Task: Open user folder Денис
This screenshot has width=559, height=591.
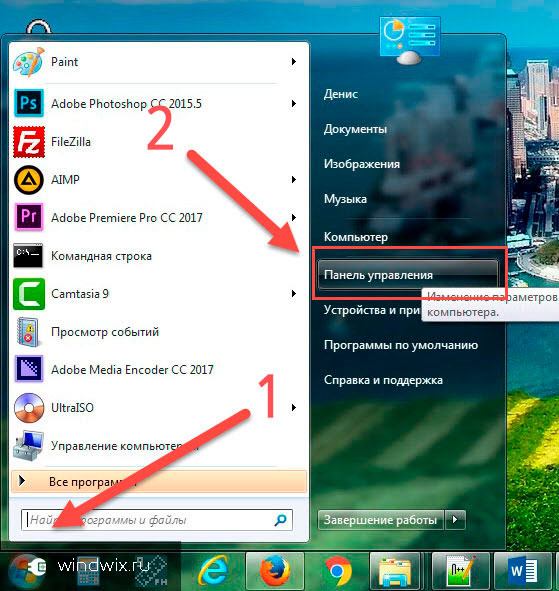Action: 341,93
